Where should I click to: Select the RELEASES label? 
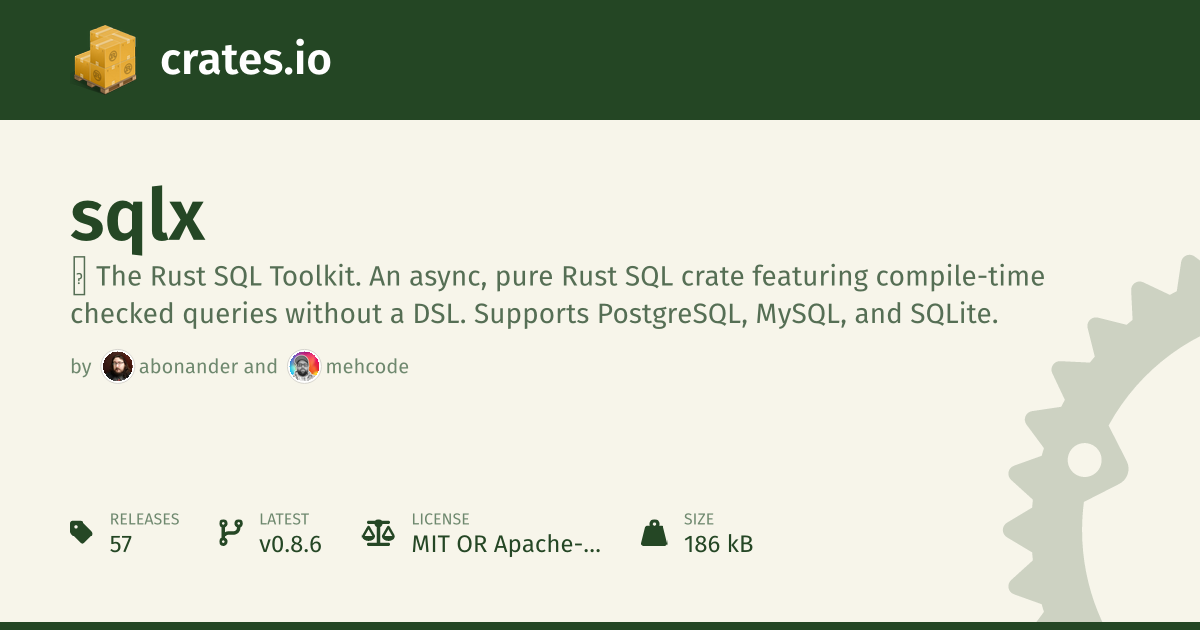(144, 519)
